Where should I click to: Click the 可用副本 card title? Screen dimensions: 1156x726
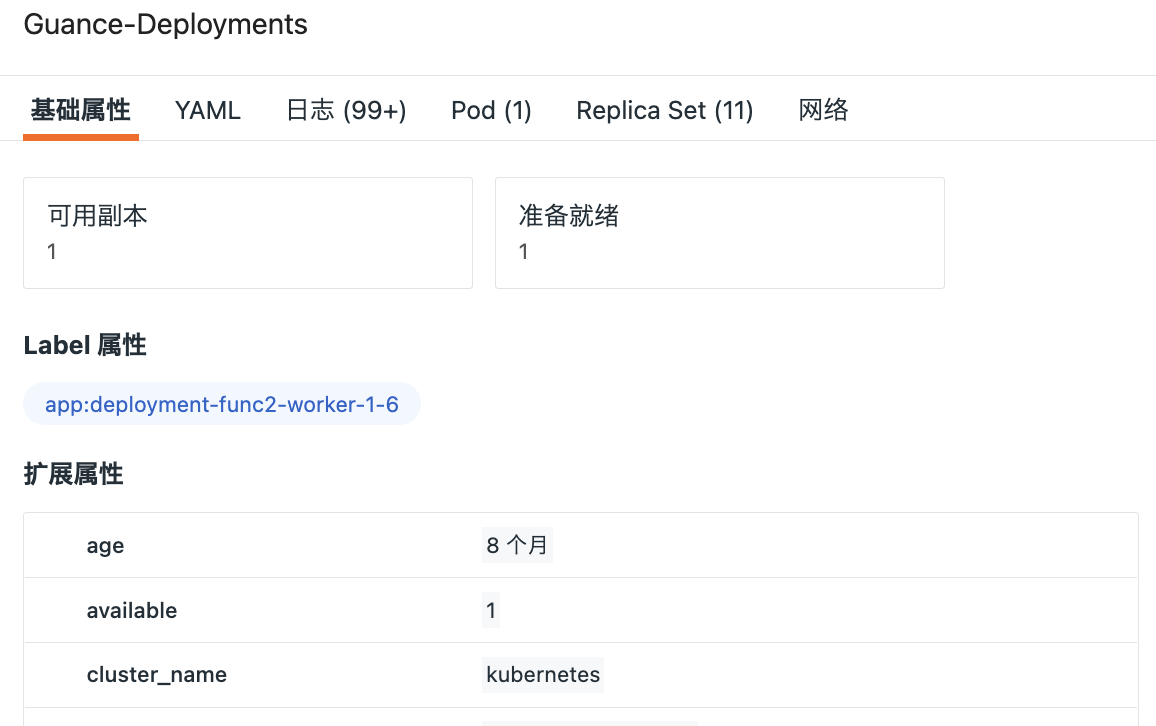[x=98, y=215]
